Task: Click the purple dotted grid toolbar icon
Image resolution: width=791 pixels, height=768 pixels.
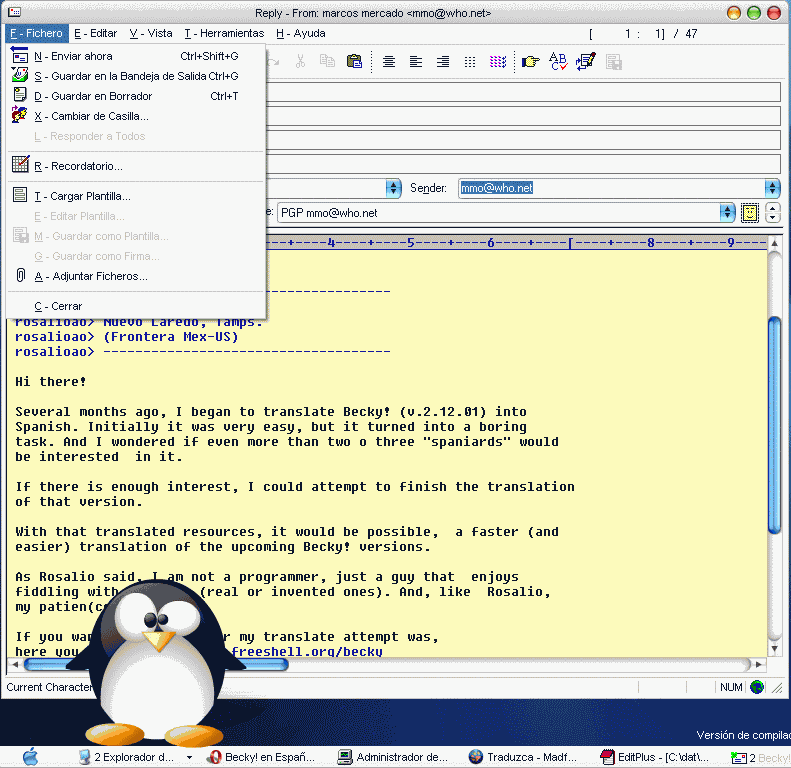Action: pyautogui.click(x=497, y=62)
